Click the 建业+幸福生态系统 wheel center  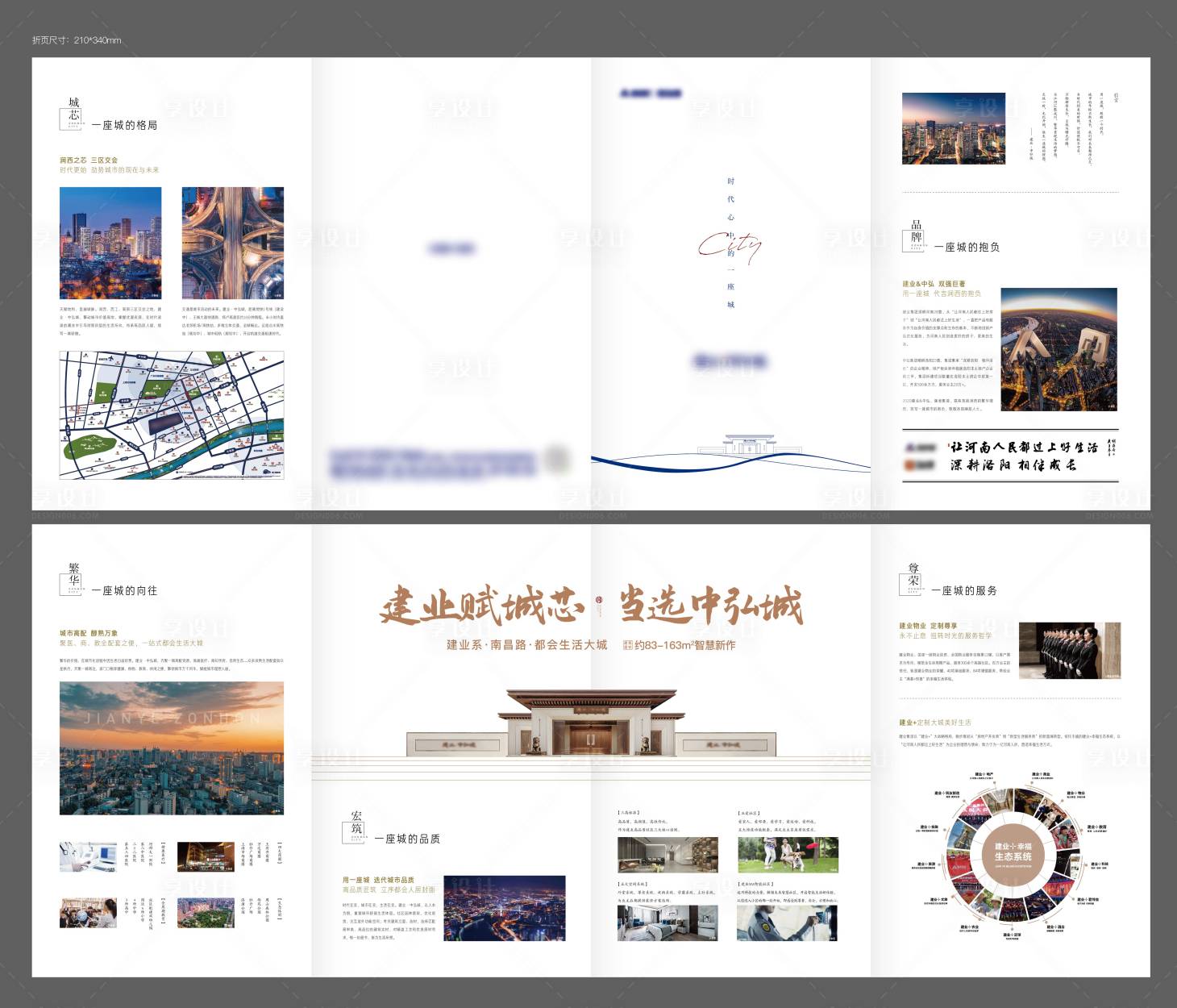pos(1013,856)
